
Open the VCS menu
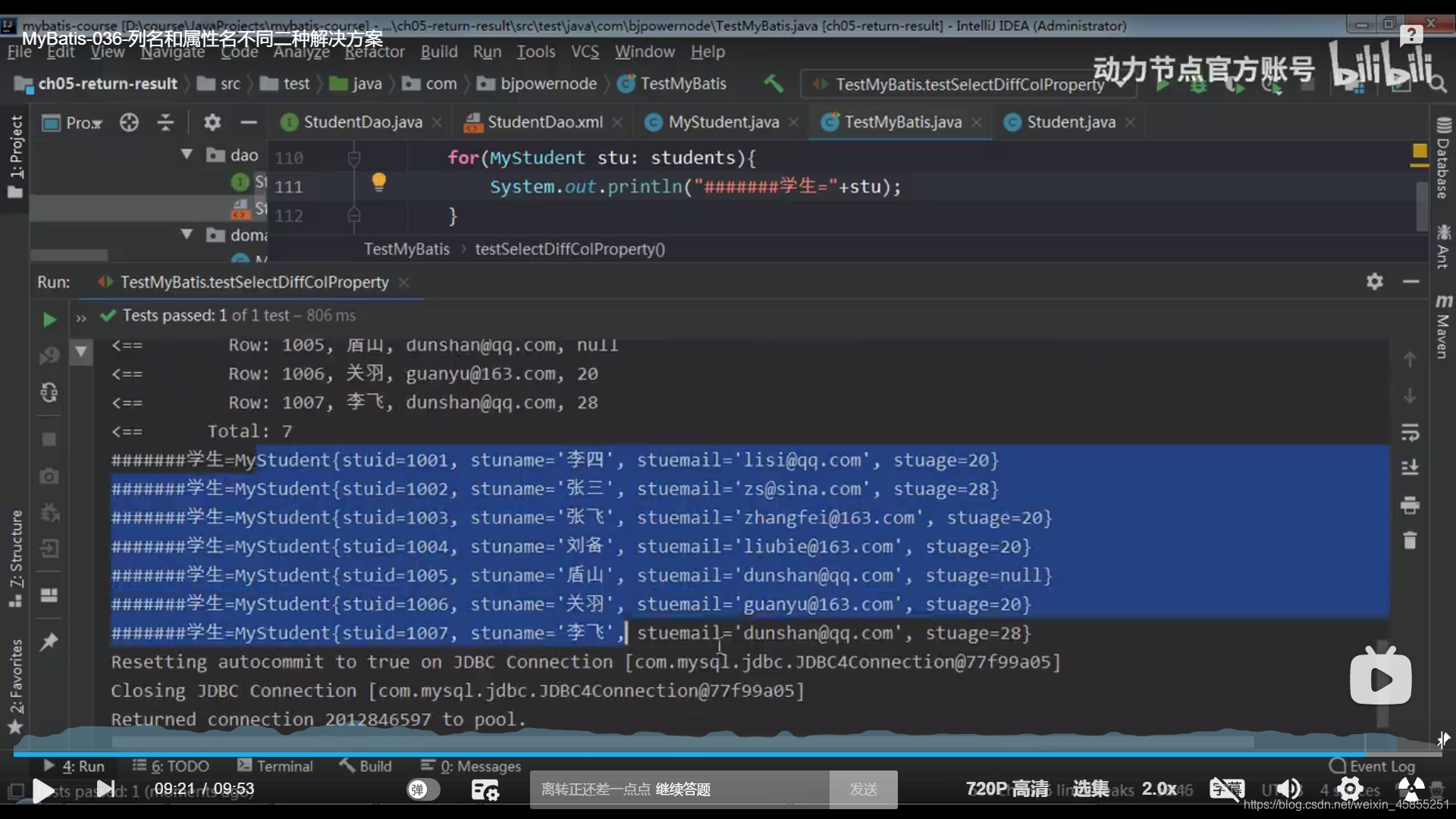[x=585, y=52]
